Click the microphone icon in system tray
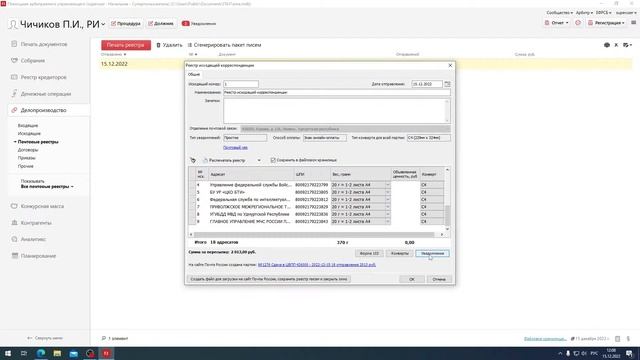 tap(568, 353)
